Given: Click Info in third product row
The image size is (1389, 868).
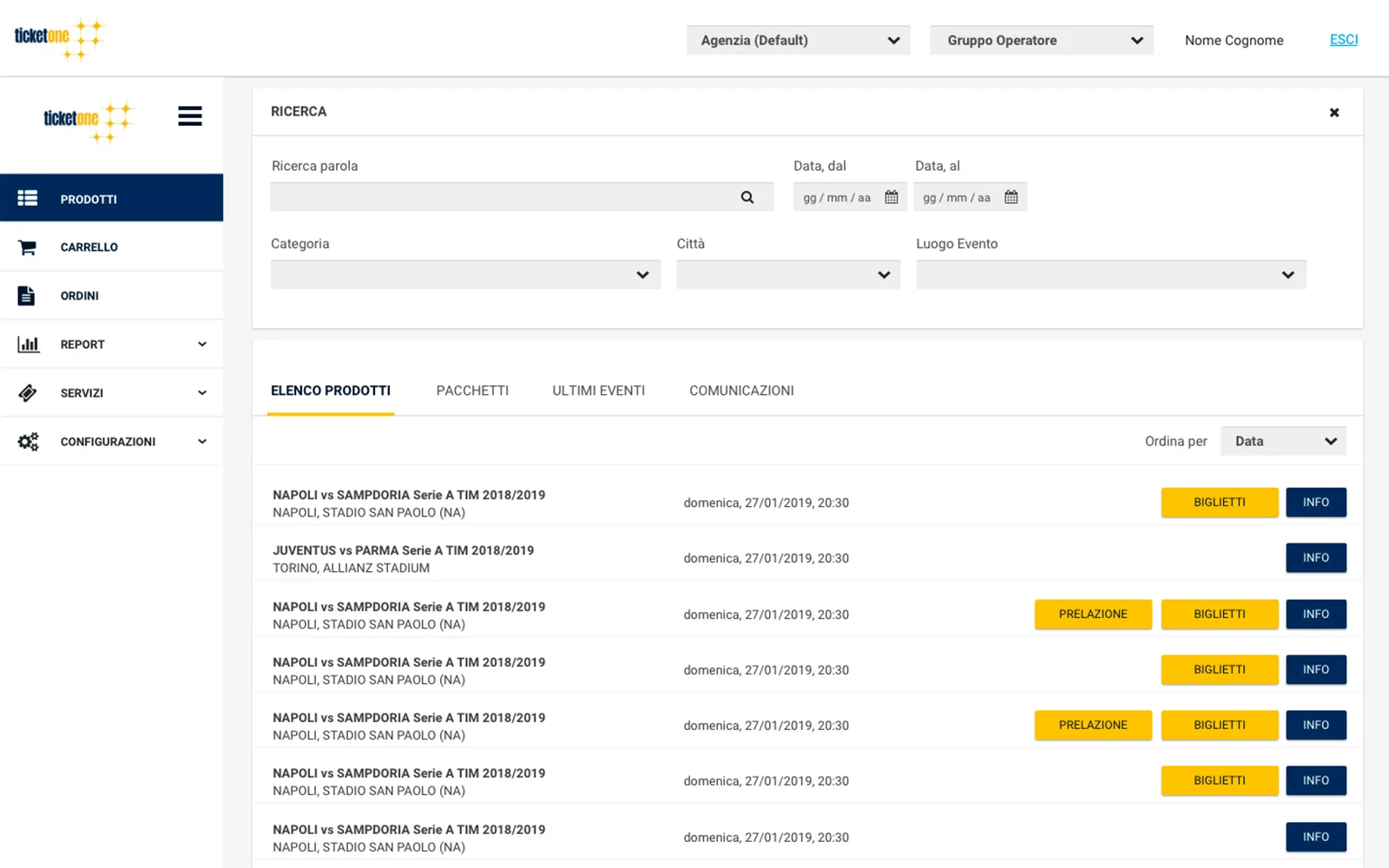Looking at the screenshot, I should [1316, 615].
